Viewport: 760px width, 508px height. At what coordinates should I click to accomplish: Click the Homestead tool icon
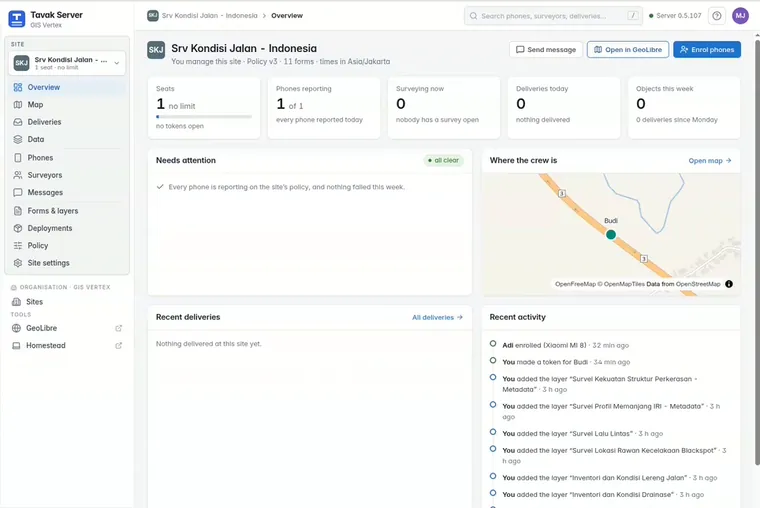pyautogui.click(x=16, y=346)
